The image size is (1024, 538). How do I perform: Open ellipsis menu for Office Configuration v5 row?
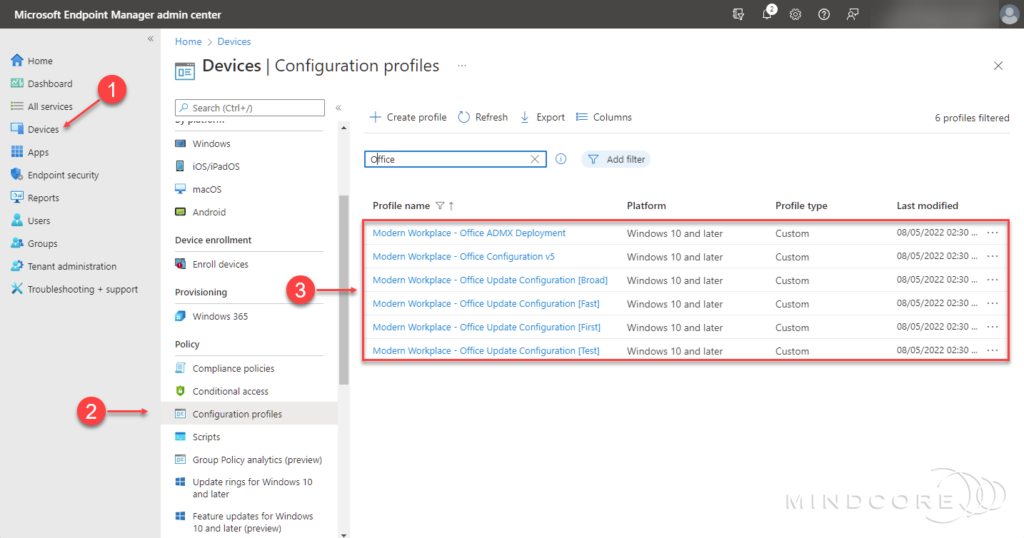[993, 257]
